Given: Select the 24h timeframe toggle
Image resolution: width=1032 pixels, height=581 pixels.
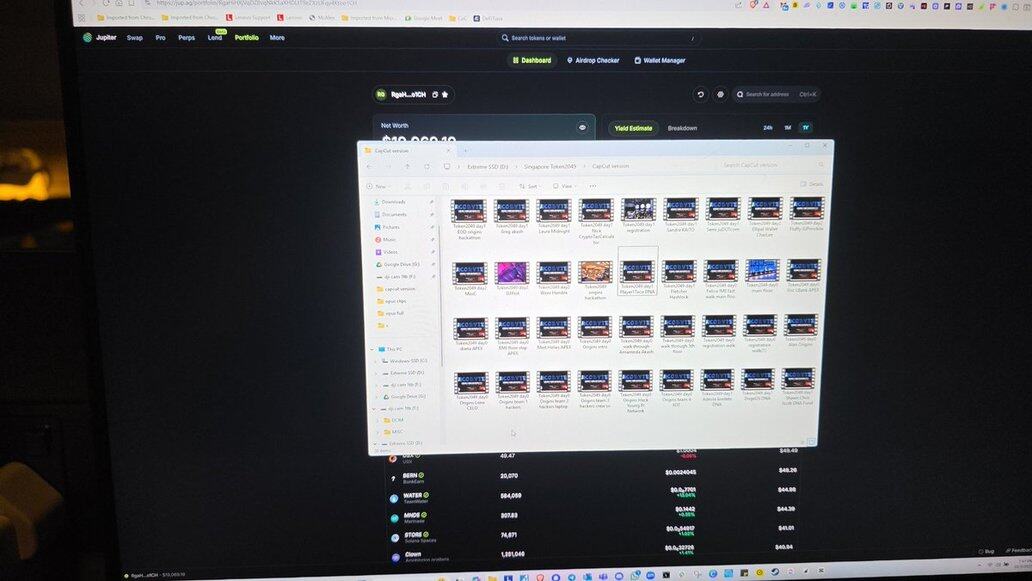Looking at the screenshot, I should 768,128.
